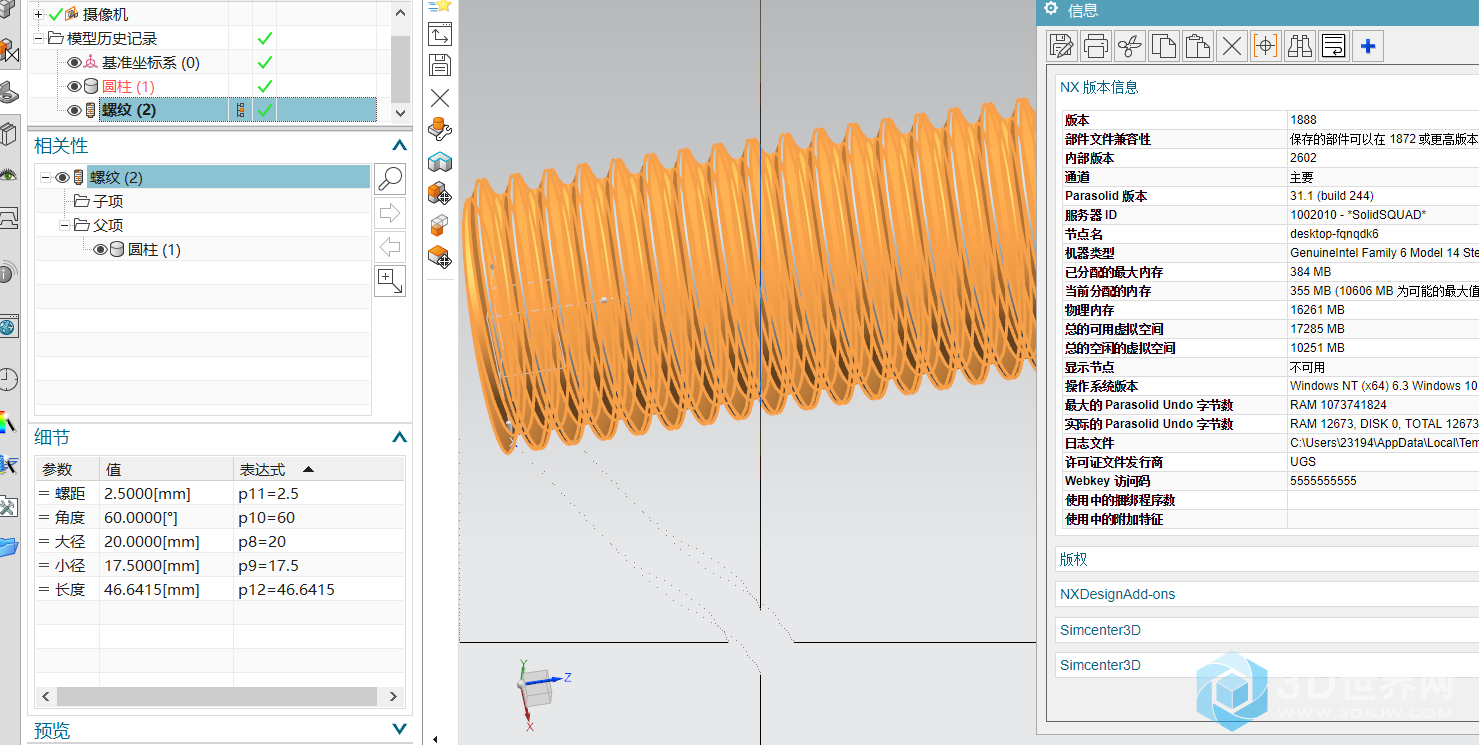Collapse the 细节 panel chevron

pos(399,437)
